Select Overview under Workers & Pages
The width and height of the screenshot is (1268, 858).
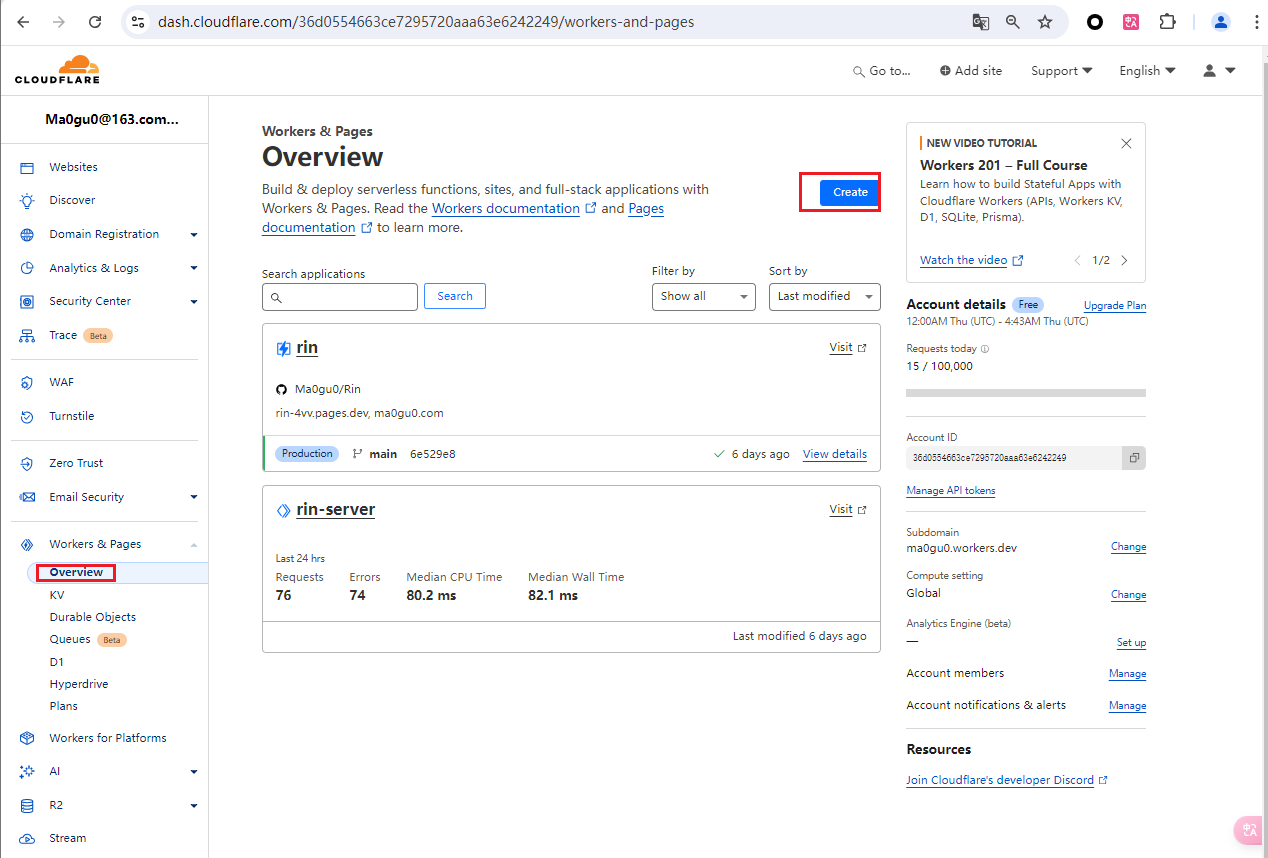click(76, 573)
